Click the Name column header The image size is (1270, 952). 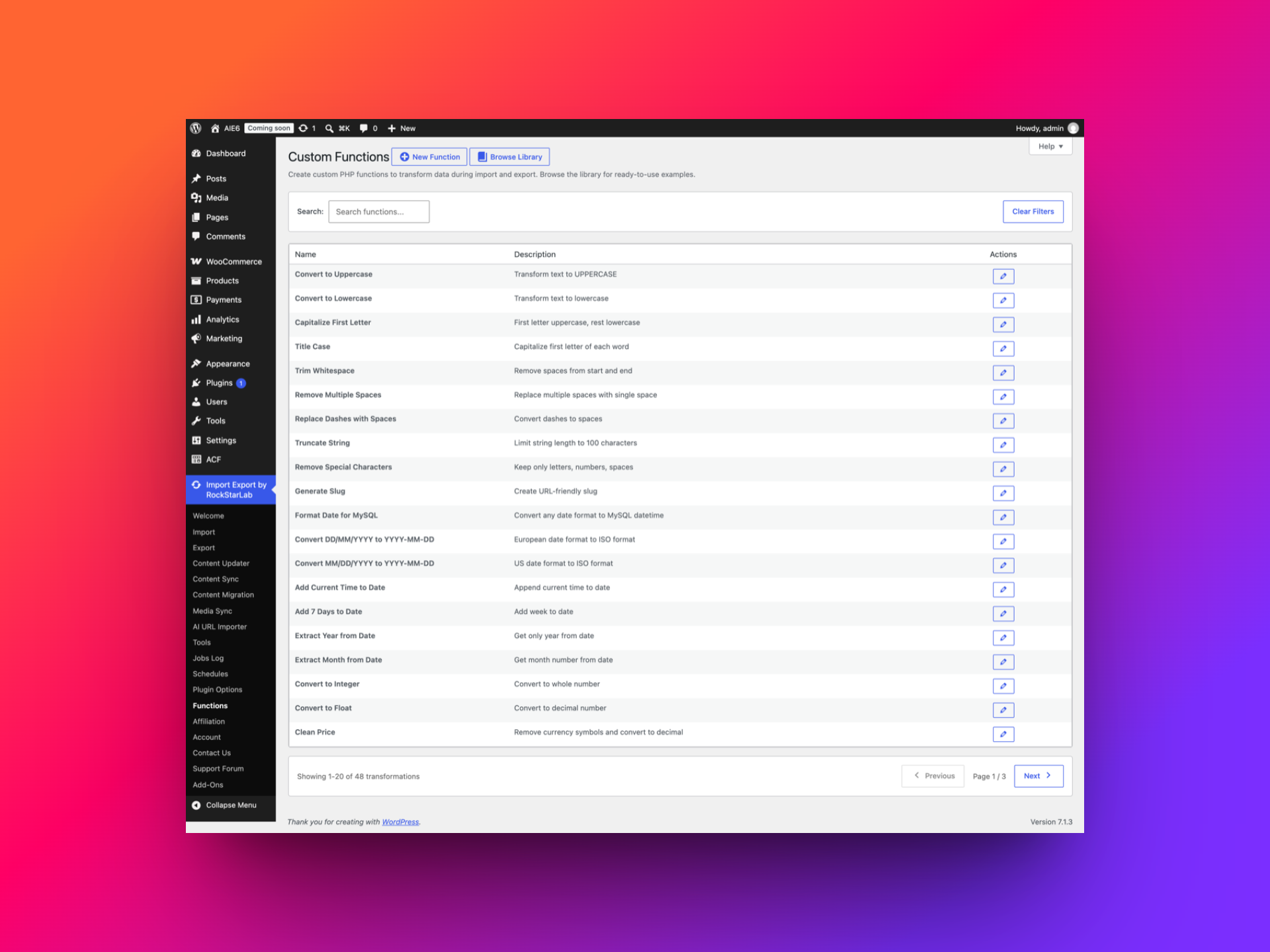click(x=306, y=255)
